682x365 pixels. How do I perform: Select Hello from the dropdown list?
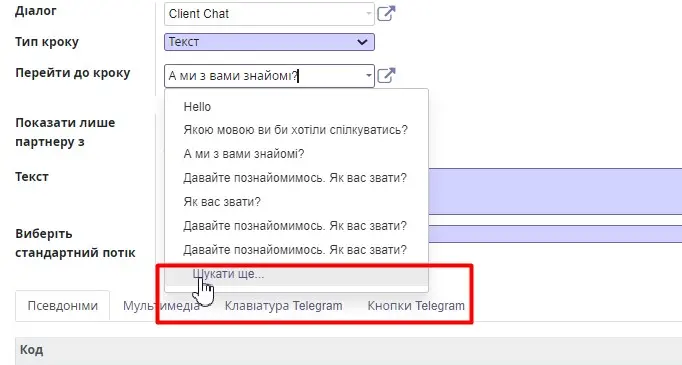tap(197, 107)
